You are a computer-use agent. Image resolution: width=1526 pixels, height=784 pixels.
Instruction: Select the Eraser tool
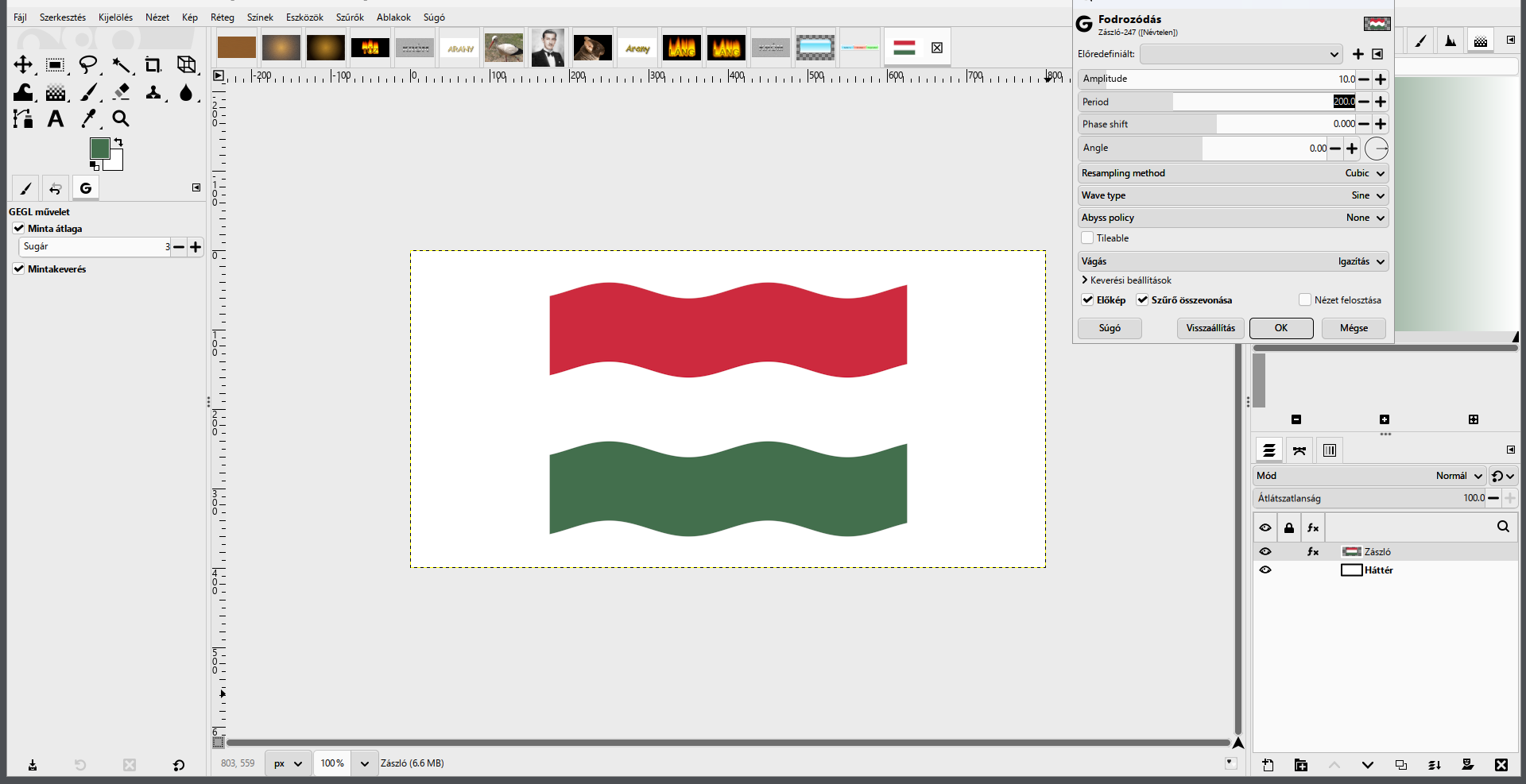pyautogui.click(x=121, y=91)
